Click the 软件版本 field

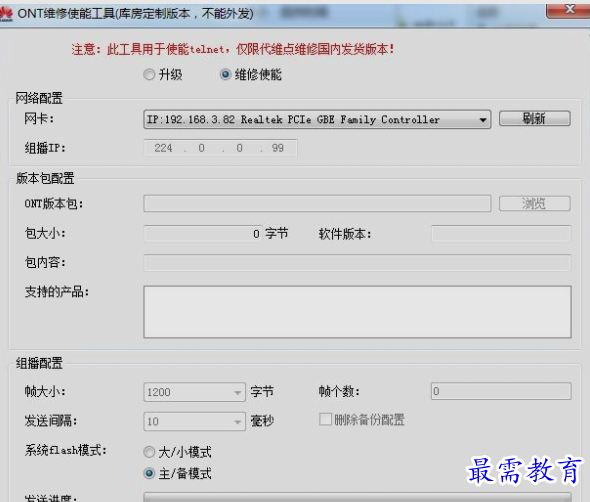pyautogui.click(x=501, y=234)
